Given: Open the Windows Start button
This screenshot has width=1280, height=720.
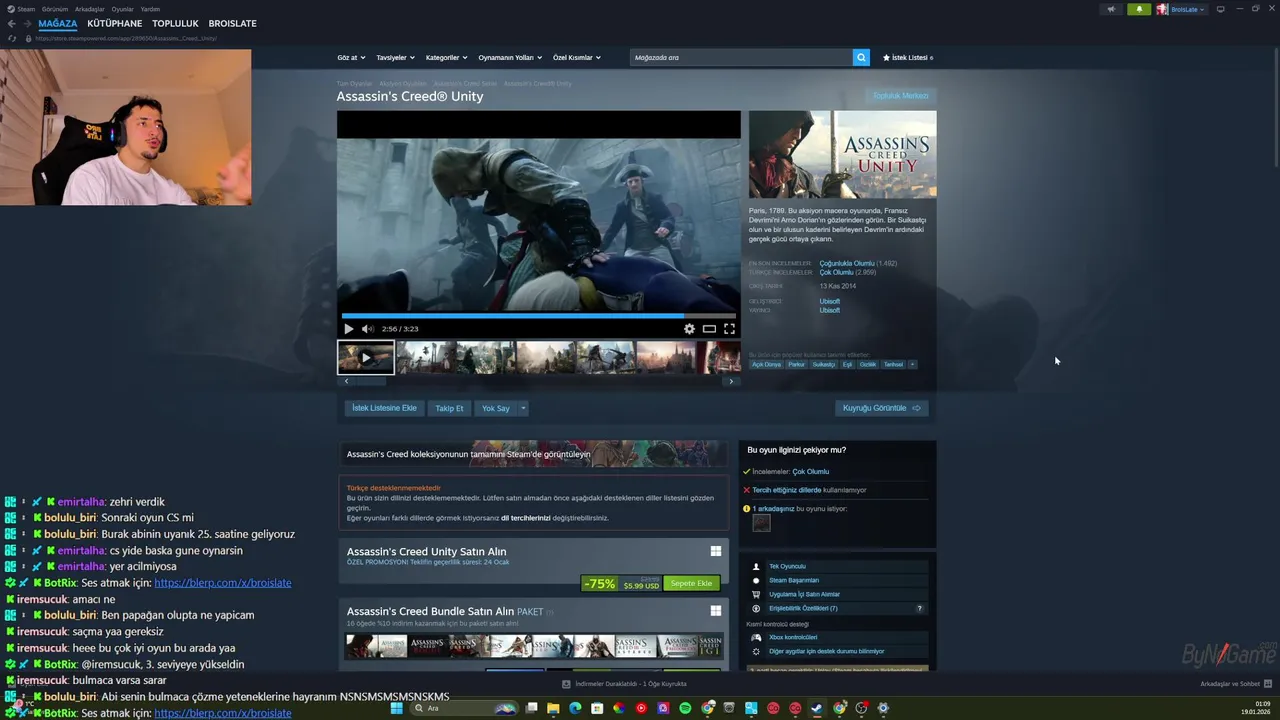Looking at the screenshot, I should pos(396,708).
